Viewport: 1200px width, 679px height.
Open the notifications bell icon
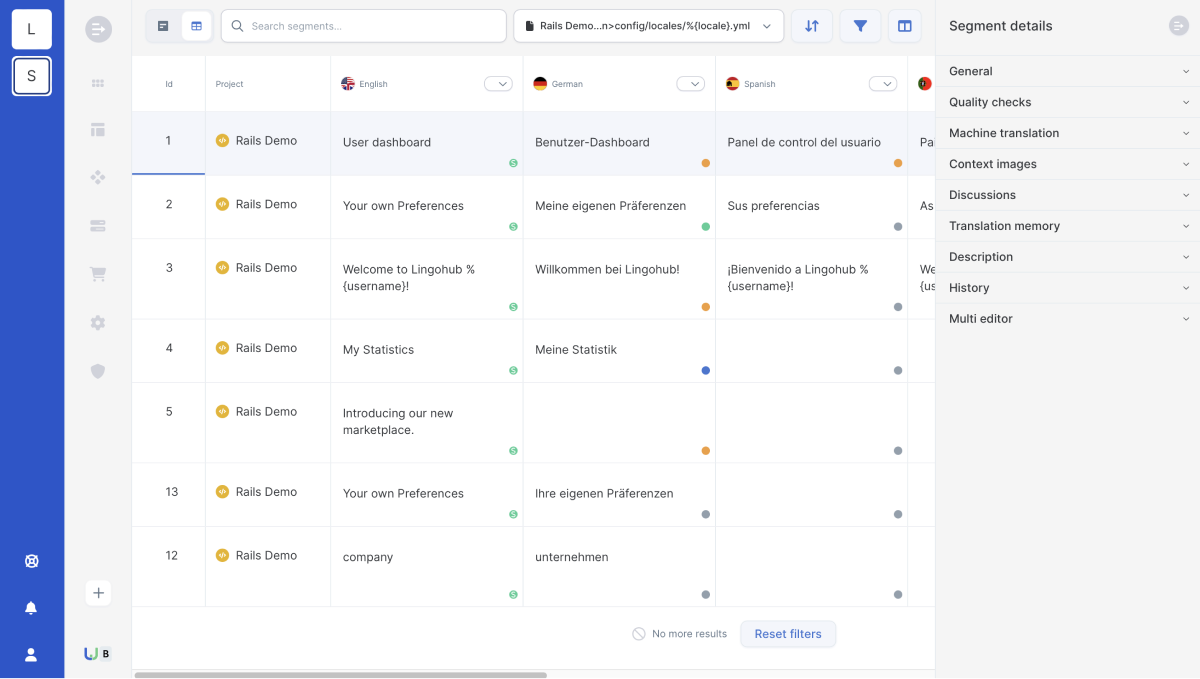point(31,608)
